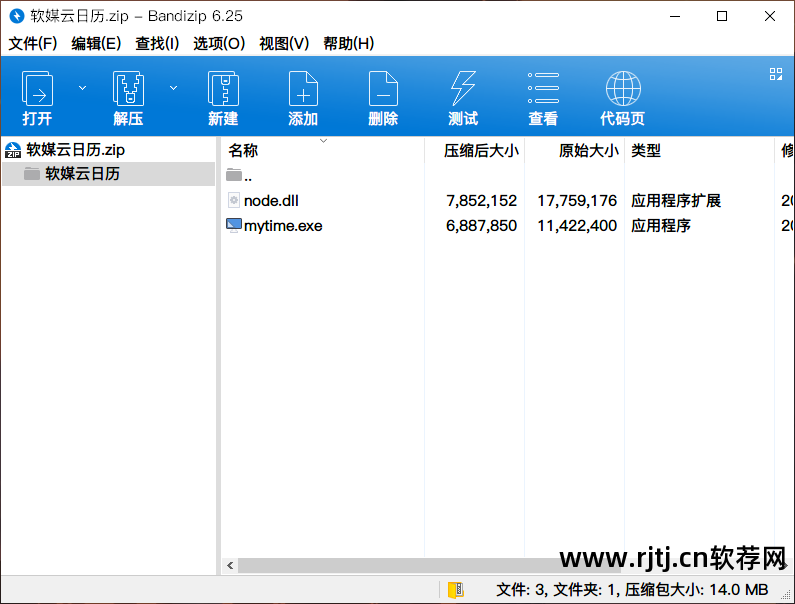
Task: Click the horizontal scrollbar left arrow
Action: point(230,565)
